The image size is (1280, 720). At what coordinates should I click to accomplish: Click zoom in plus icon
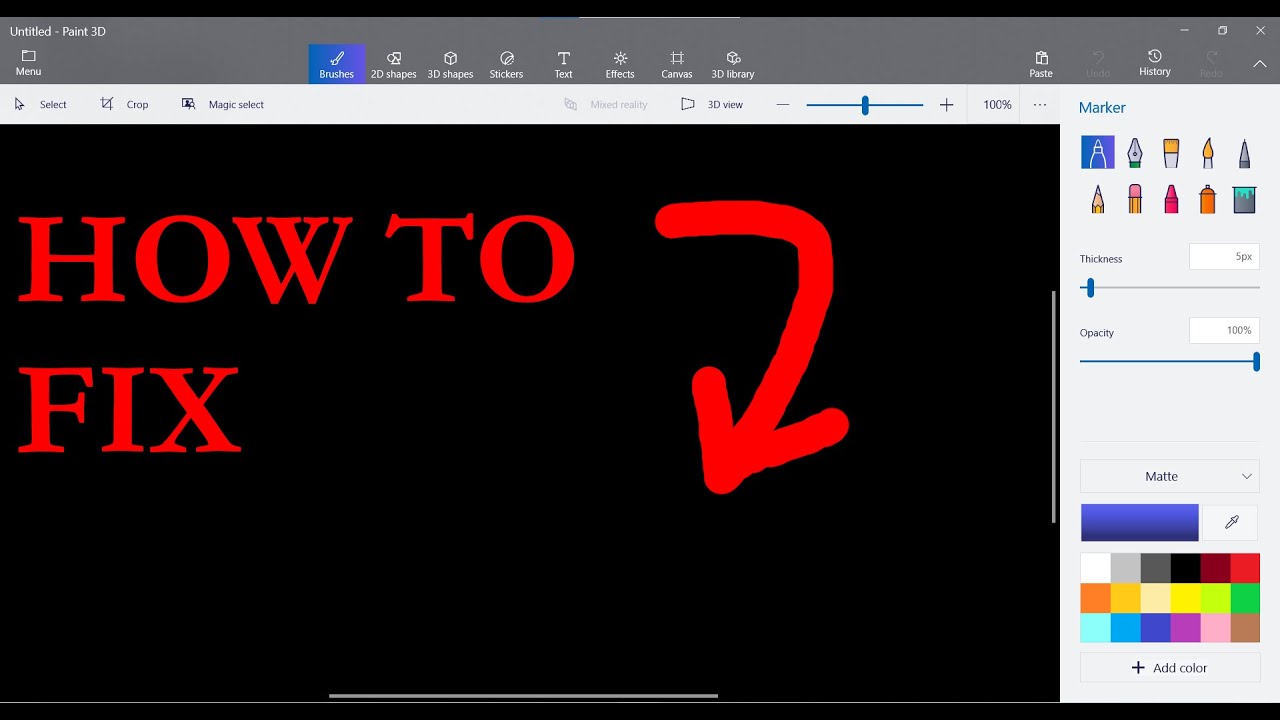(x=946, y=104)
